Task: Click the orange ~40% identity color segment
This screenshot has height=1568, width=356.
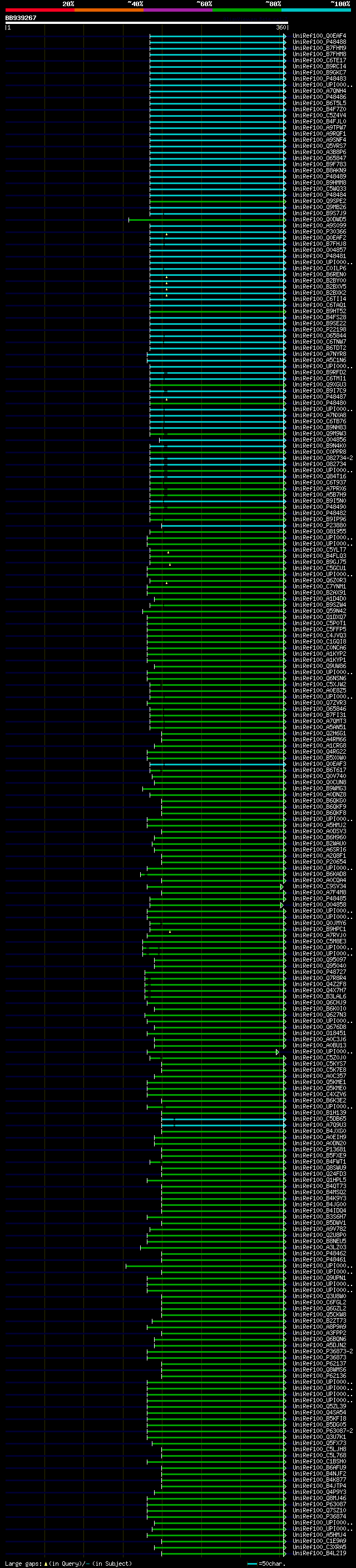Action: 109,10
